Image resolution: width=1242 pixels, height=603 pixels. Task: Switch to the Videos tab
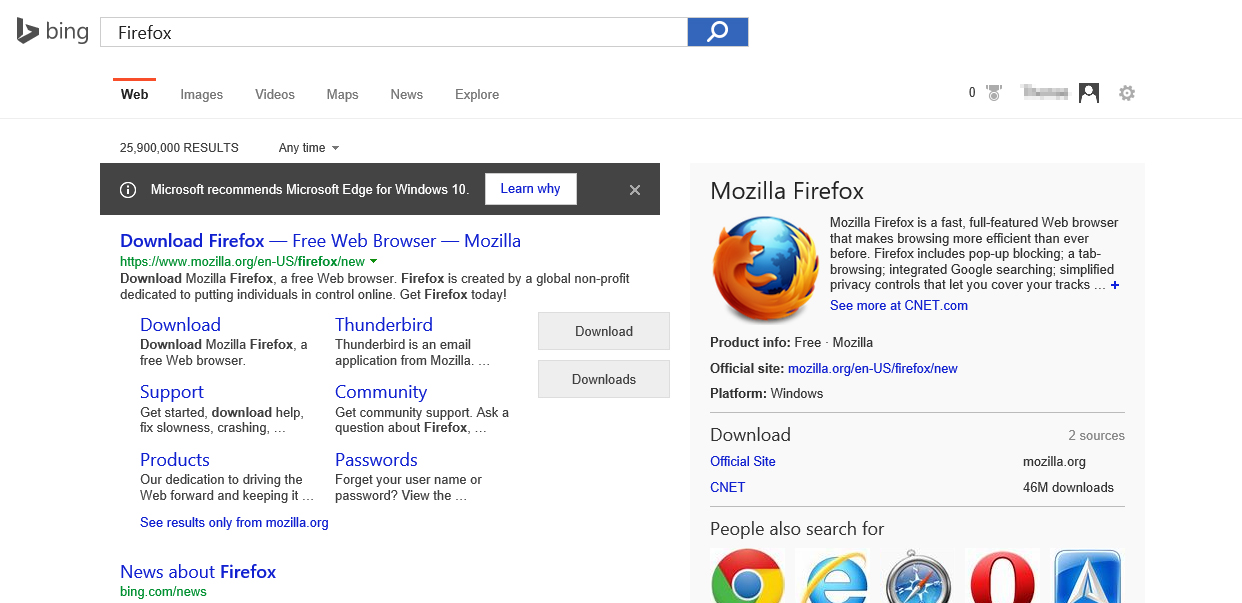click(x=275, y=94)
